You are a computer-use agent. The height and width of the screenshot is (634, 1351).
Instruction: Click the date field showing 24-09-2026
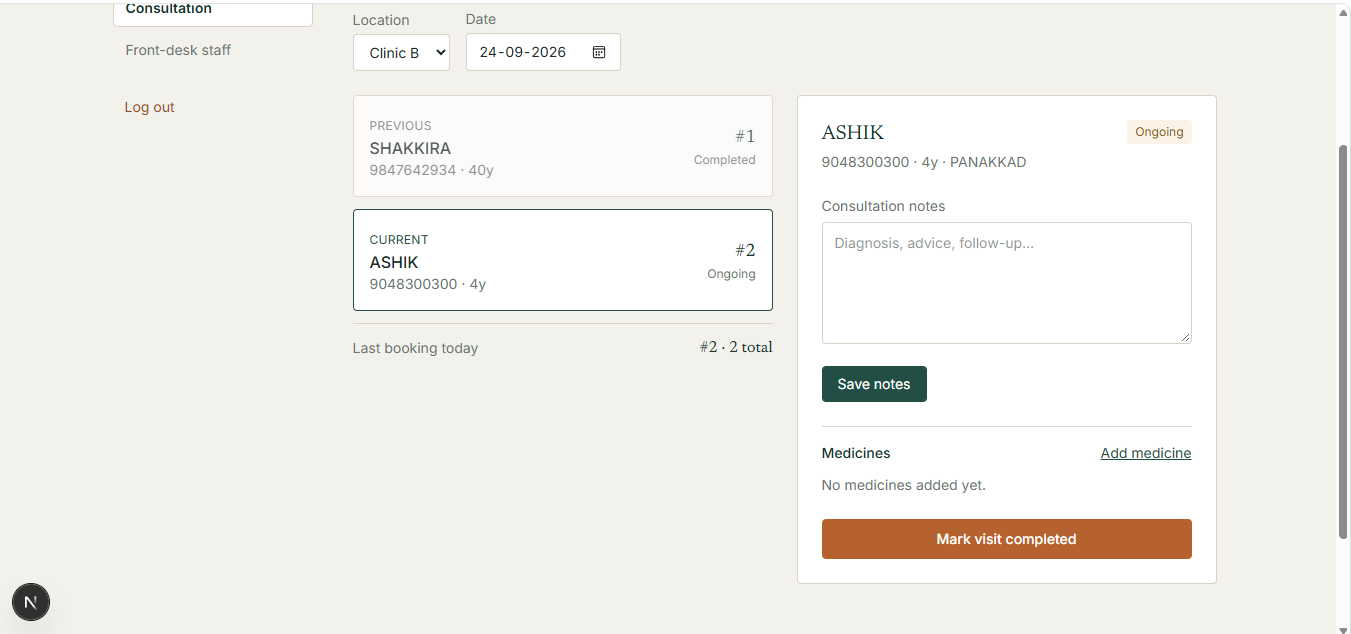(543, 52)
